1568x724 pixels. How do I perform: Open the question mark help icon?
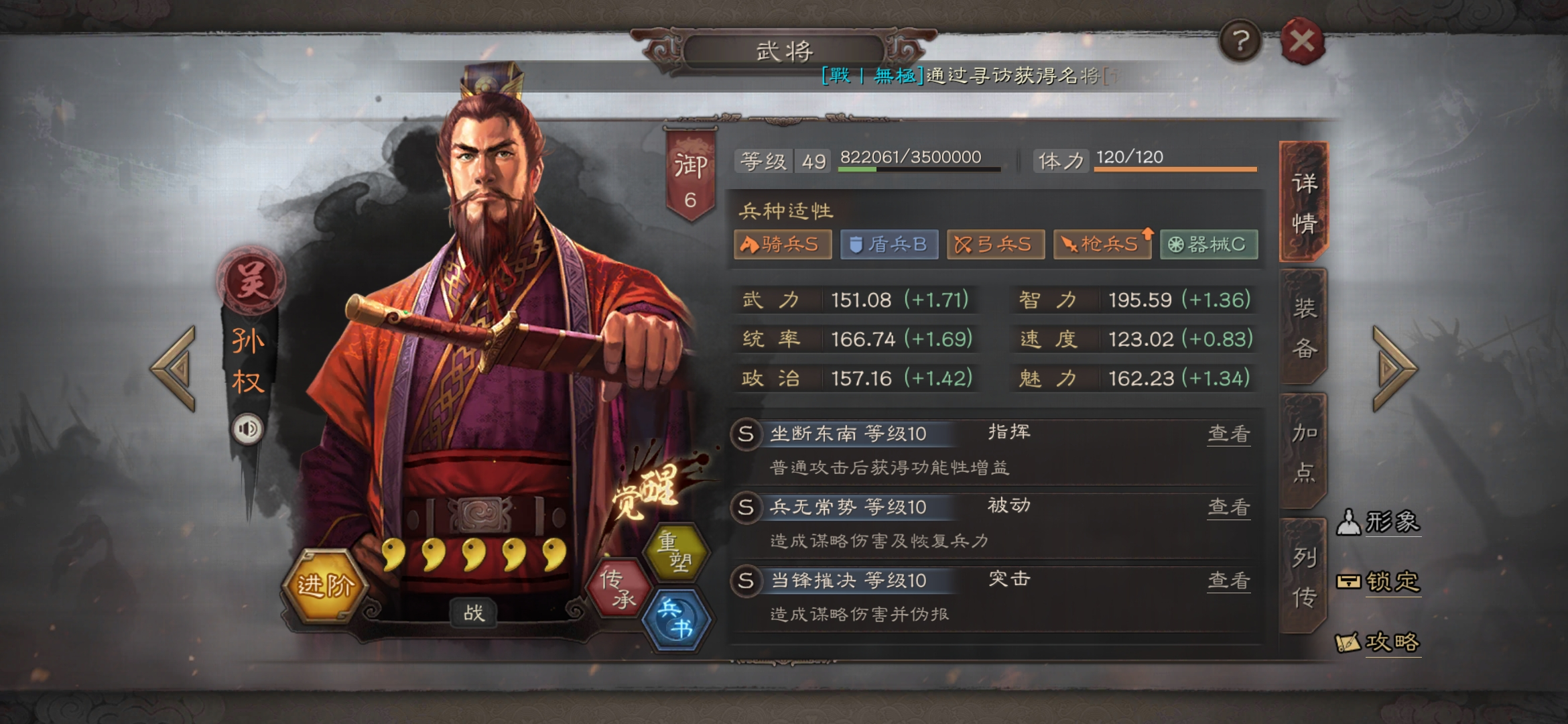(x=1240, y=42)
